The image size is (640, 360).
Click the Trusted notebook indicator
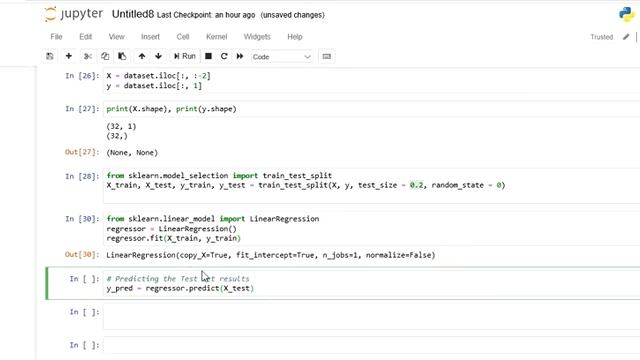[602, 37]
